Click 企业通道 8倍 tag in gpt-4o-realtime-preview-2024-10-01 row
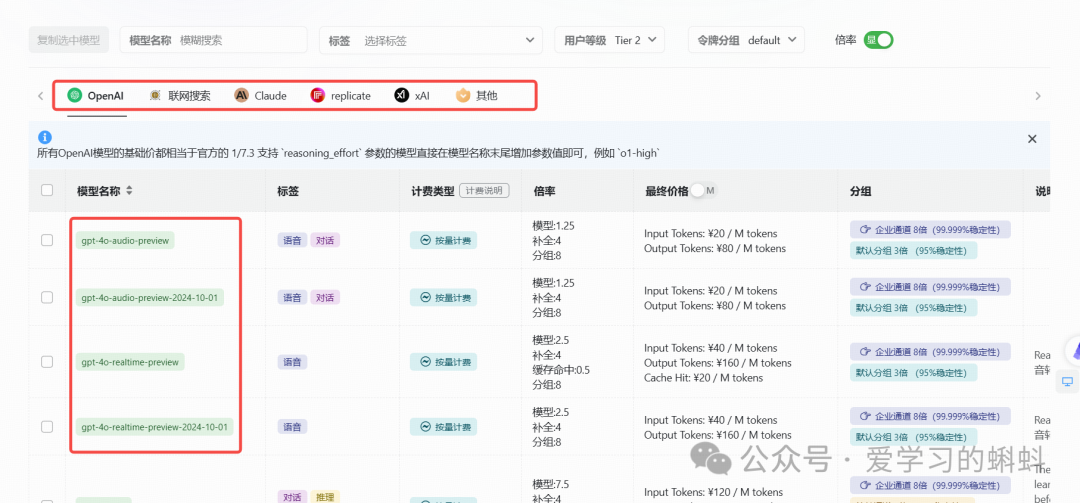Image resolution: width=1080 pixels, height=503 pixels. tap(930, 416)
